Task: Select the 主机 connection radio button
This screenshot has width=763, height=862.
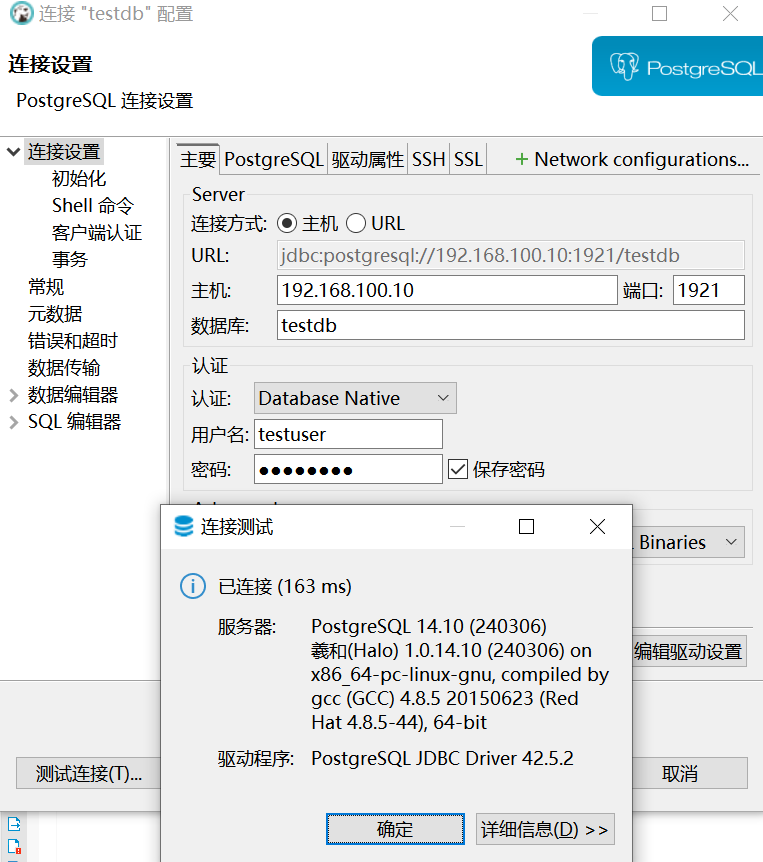Action: (x=287, y=223)
